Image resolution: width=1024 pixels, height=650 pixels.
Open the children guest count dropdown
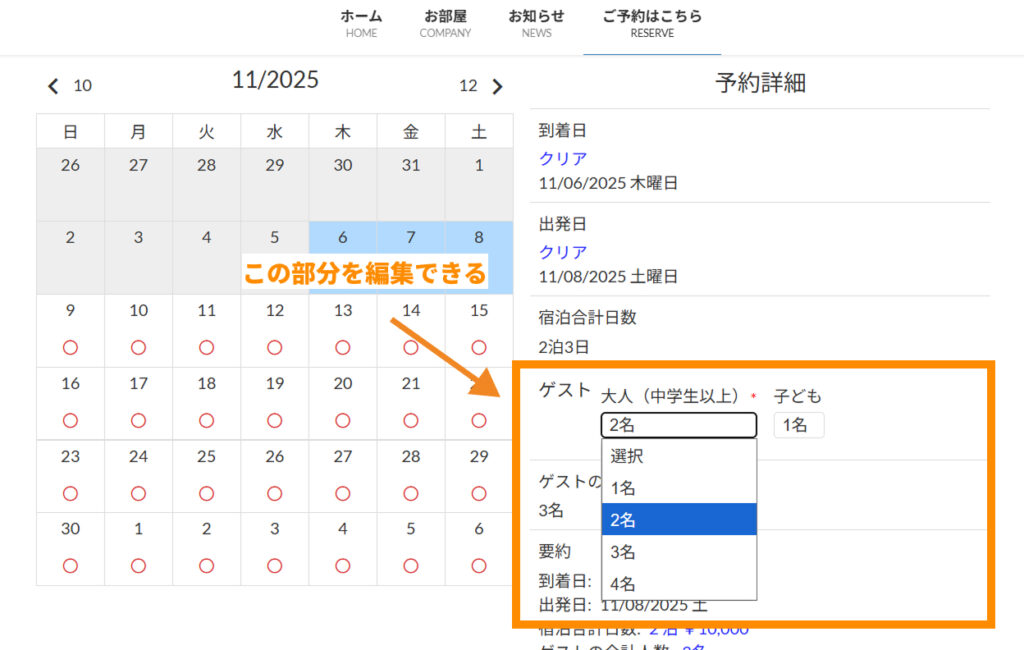(798, 425)
